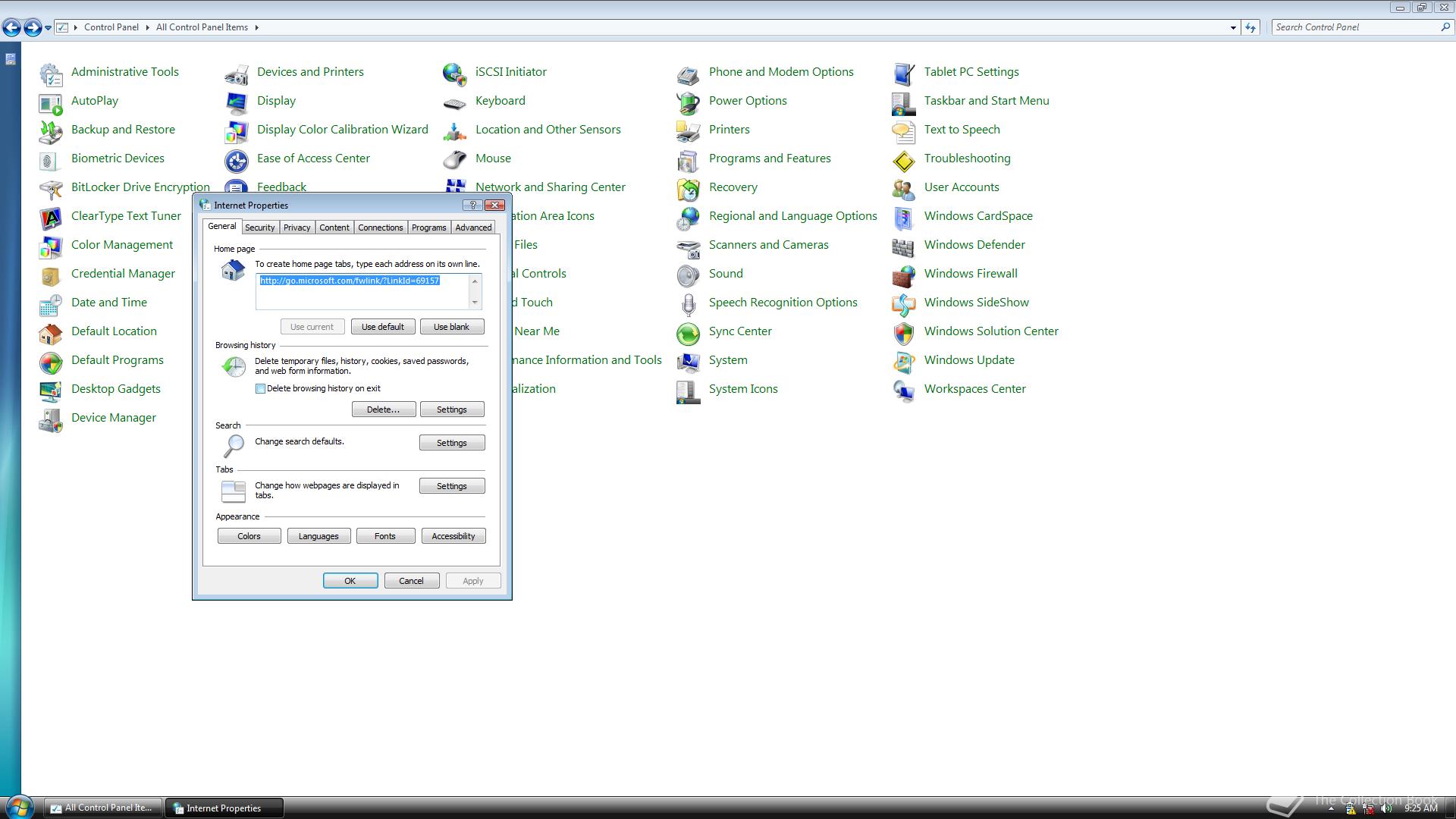The width and height of the screenshot is (1456, 819).
Task: Open the Speech Recognition Options microphone icon
Action: 689,304
